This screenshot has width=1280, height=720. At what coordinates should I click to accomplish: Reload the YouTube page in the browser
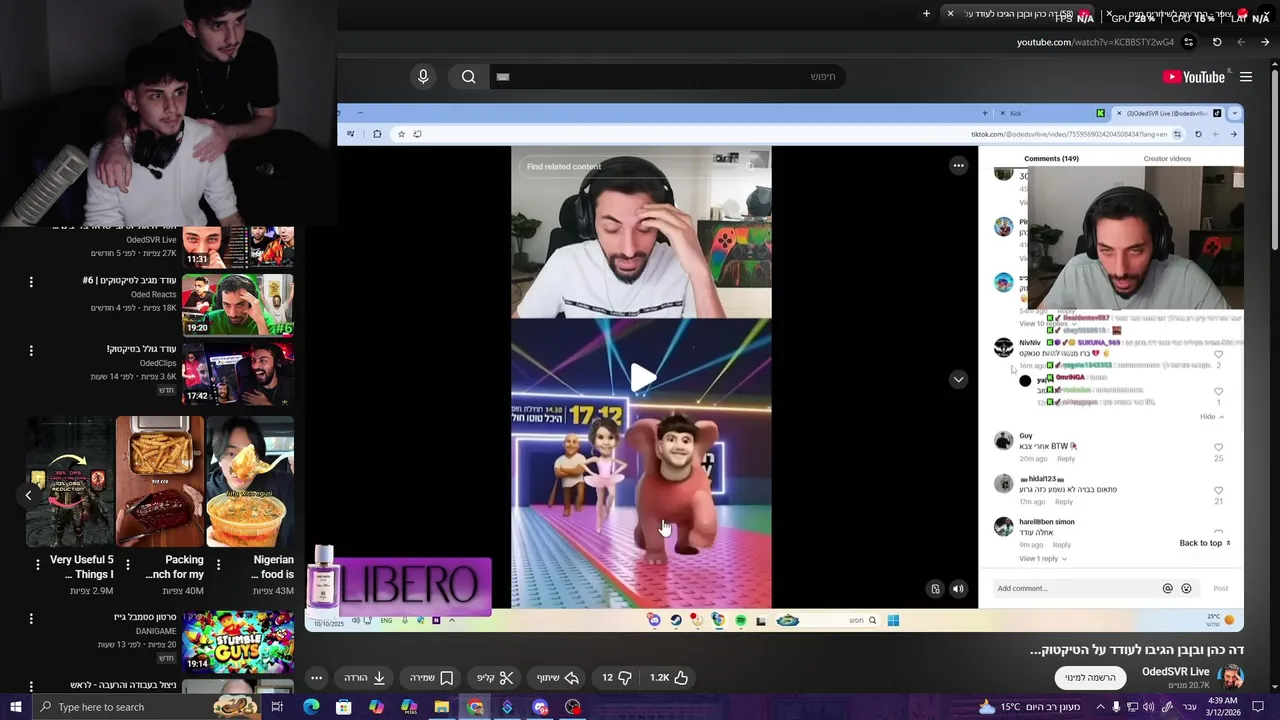1217,42
